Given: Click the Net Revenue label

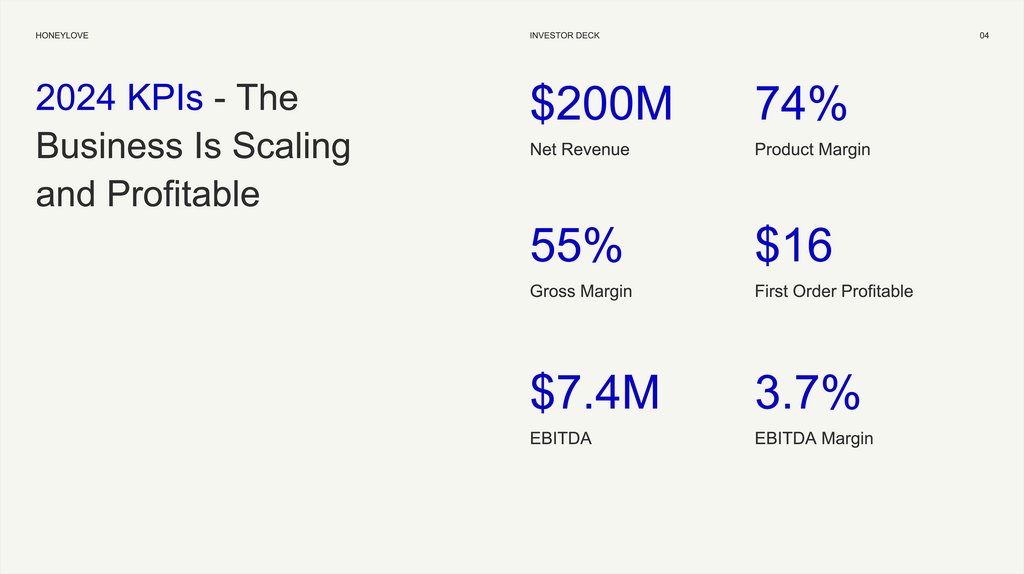Looking at the screenshot, I should coord(579,150).
